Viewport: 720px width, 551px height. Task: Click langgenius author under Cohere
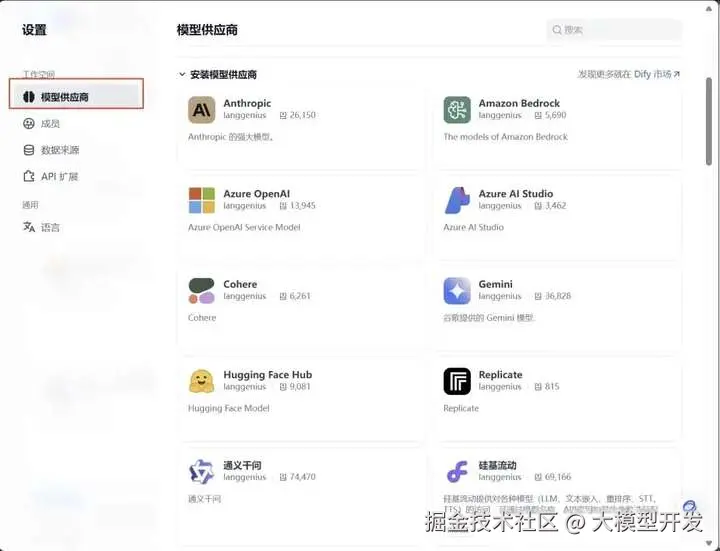(x=245, y=296)
